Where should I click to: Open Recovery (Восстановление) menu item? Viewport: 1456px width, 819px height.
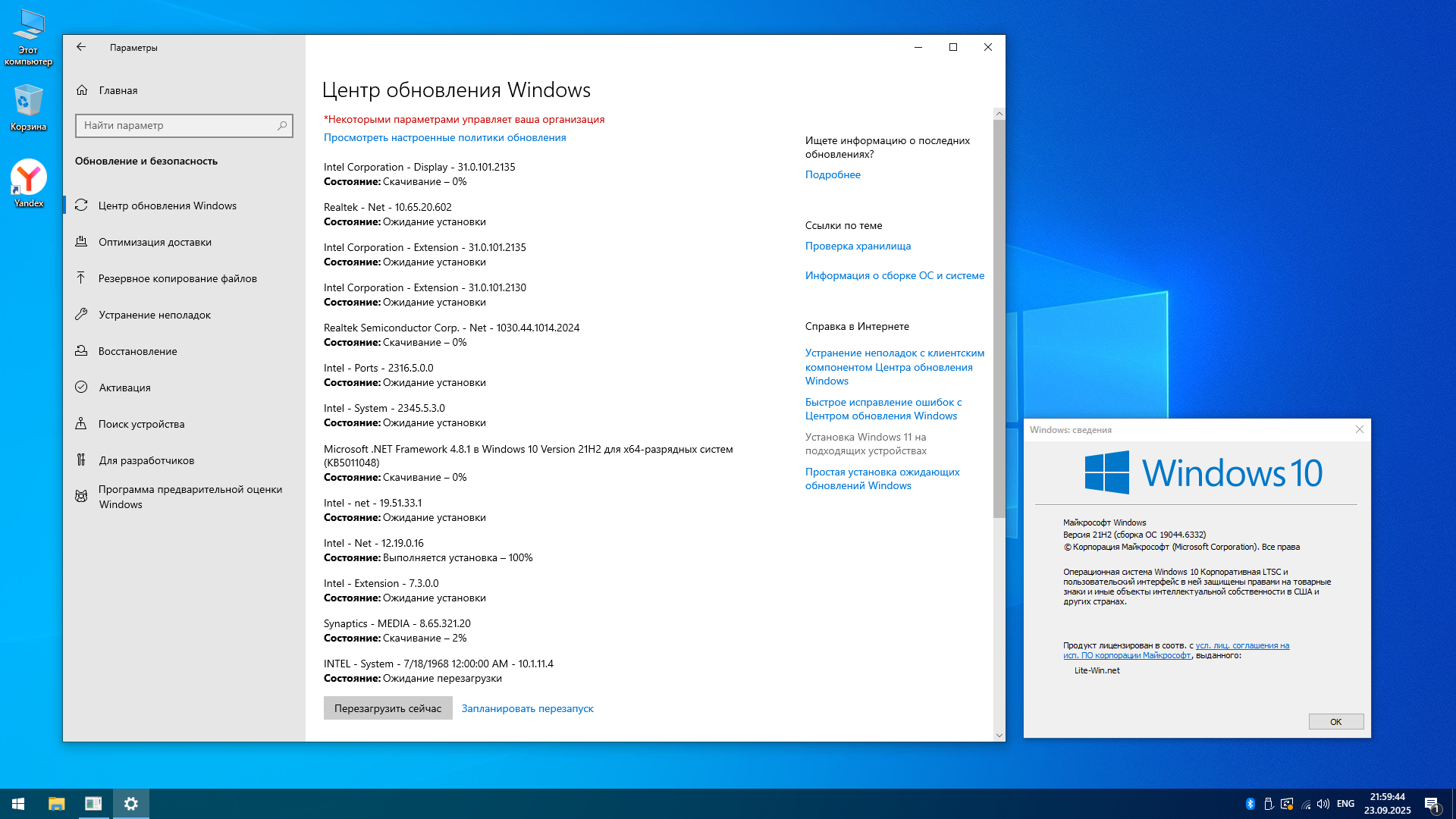pos(137,351)
